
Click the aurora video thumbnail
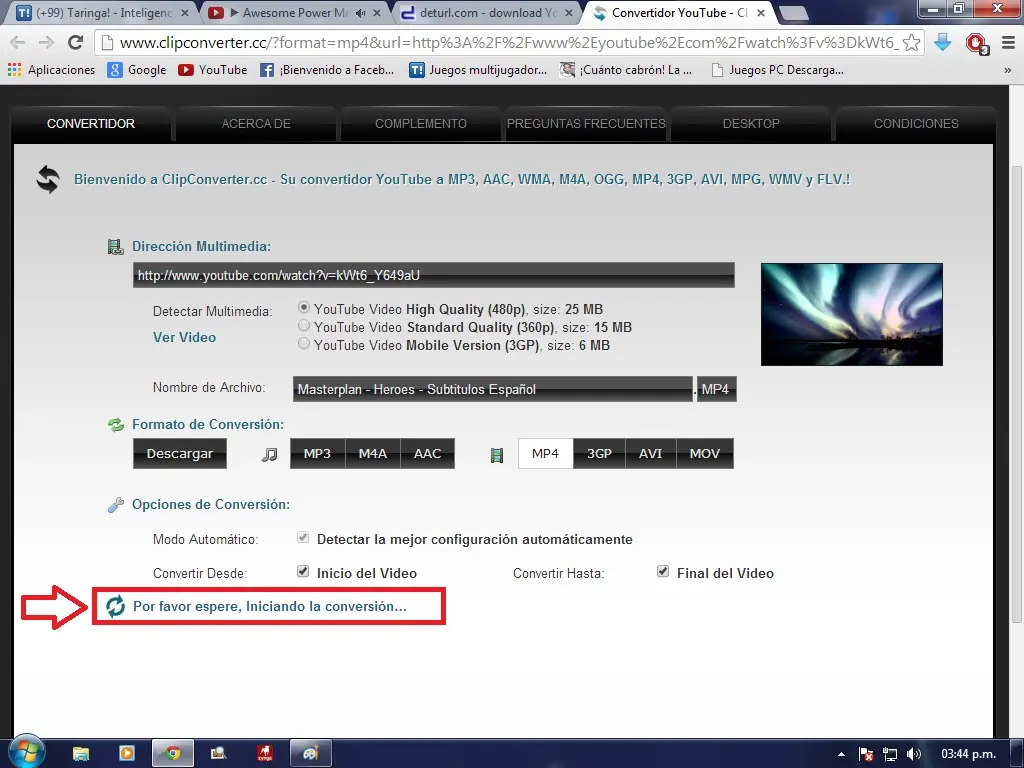point(852,314)
